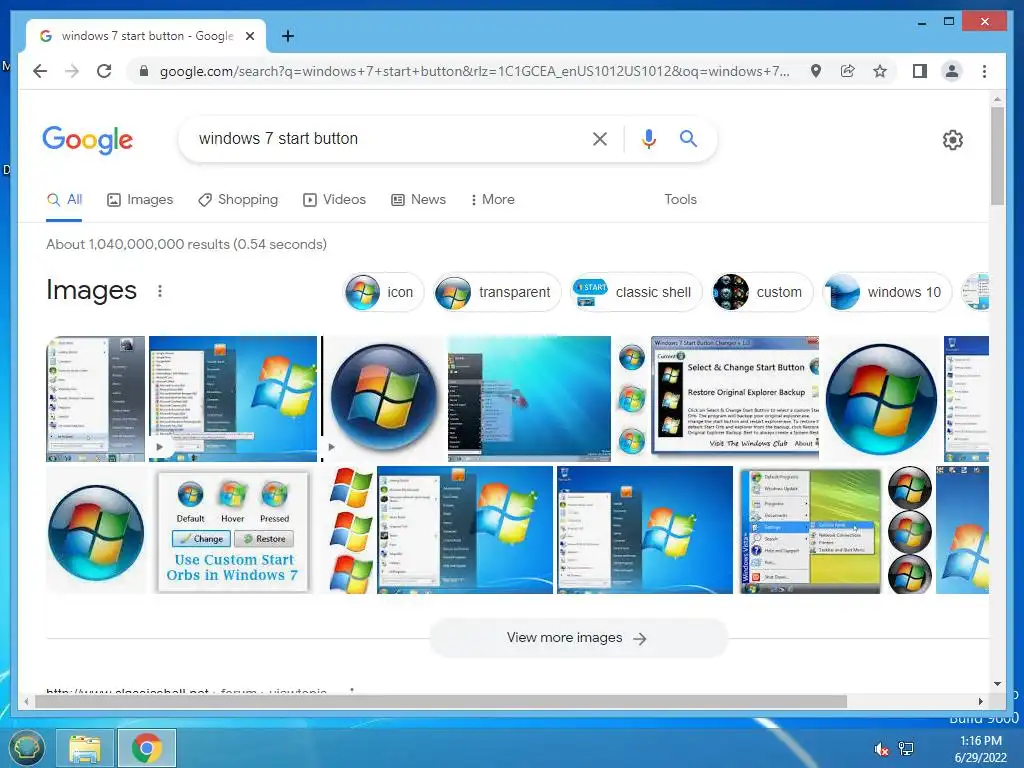Screen dimensions: 1024x768
Task: Filter images by 'icon' chip
Action: (x=383, y=292)
